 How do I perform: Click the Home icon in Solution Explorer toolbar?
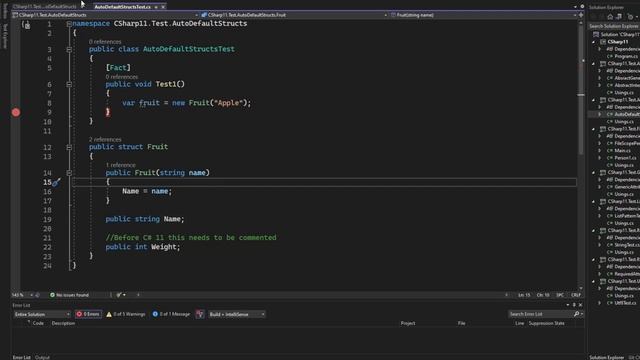[x=610, y=17]
